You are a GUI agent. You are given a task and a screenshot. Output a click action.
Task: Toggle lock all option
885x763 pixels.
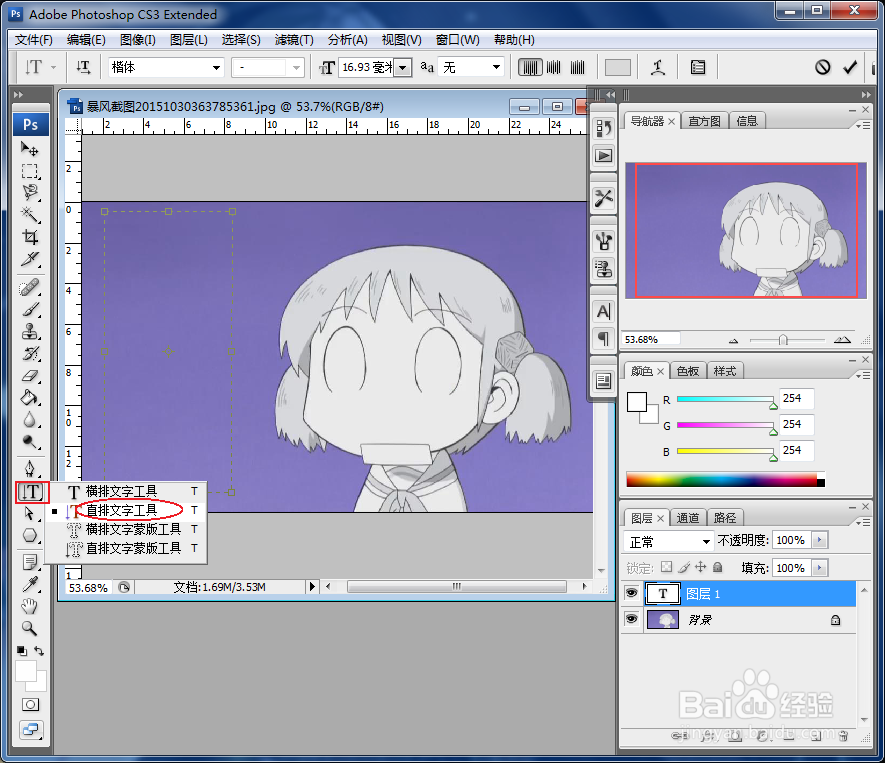717,567
